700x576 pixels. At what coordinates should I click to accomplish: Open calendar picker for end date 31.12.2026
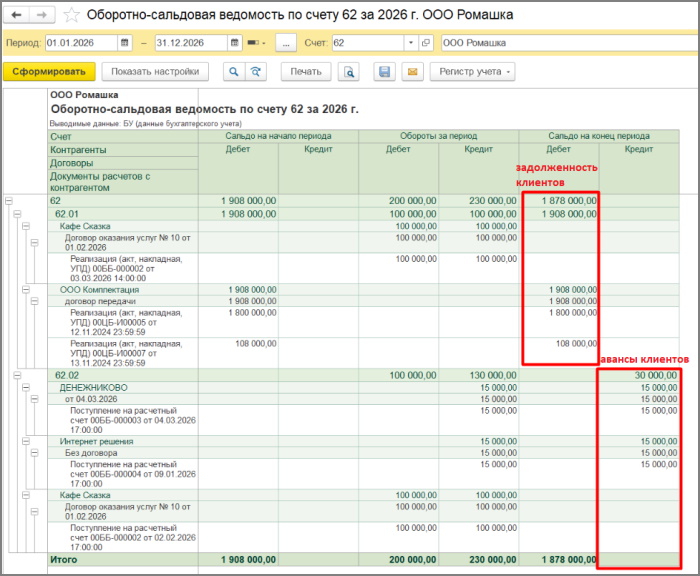[x=234, y=44]
